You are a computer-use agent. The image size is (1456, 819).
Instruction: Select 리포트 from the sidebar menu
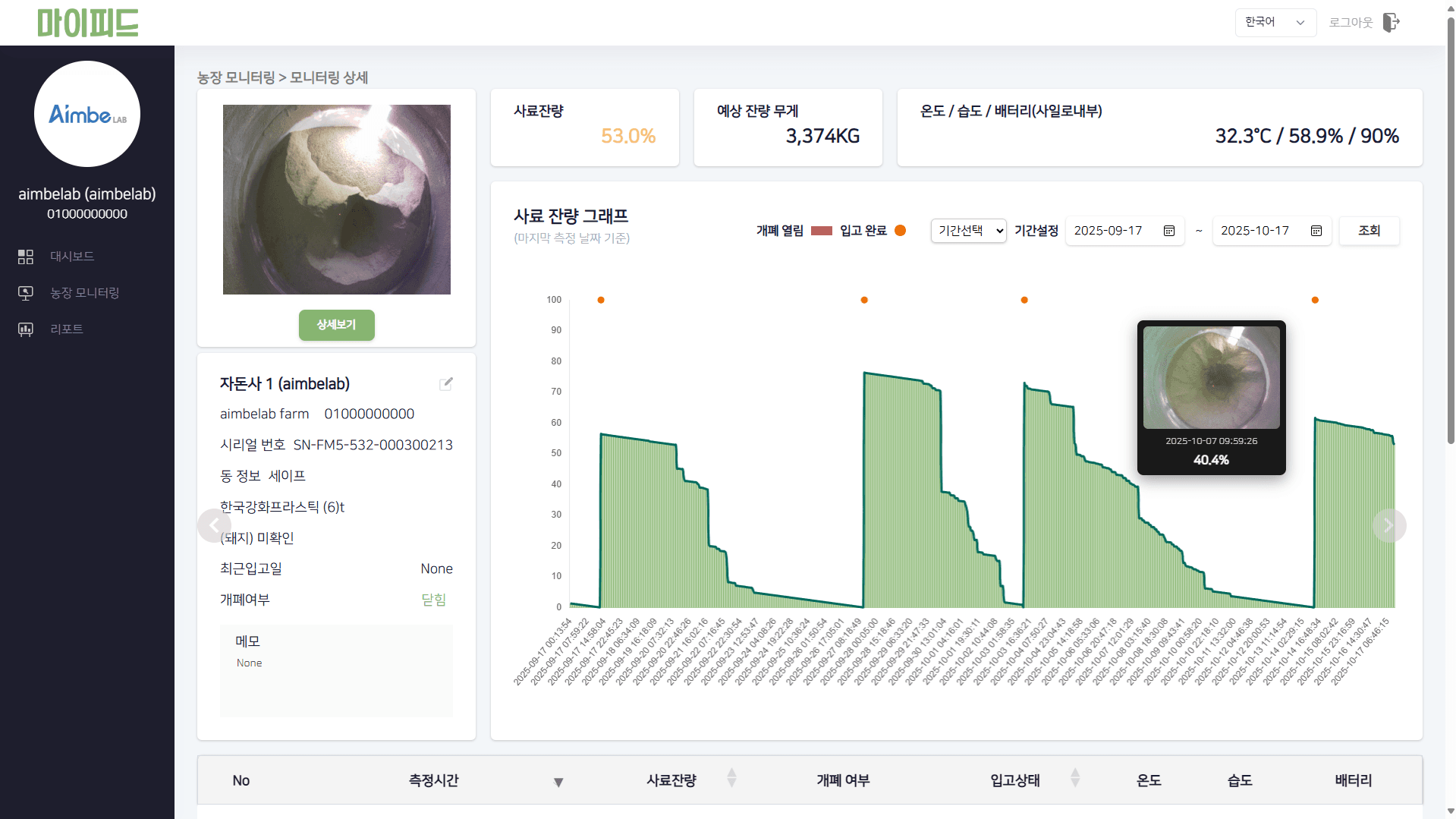pos(67,329)
